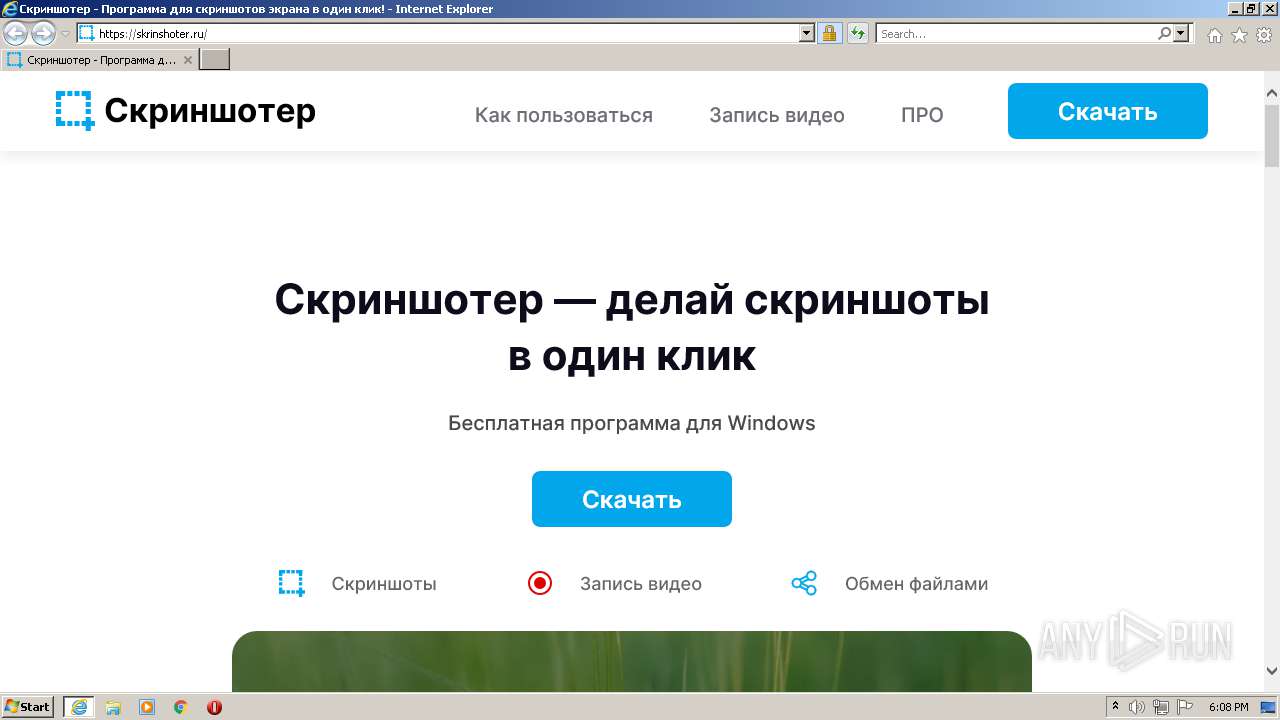Select the Скриншоты feature label
1280x720 pixels.
click(x=384, y=584)
